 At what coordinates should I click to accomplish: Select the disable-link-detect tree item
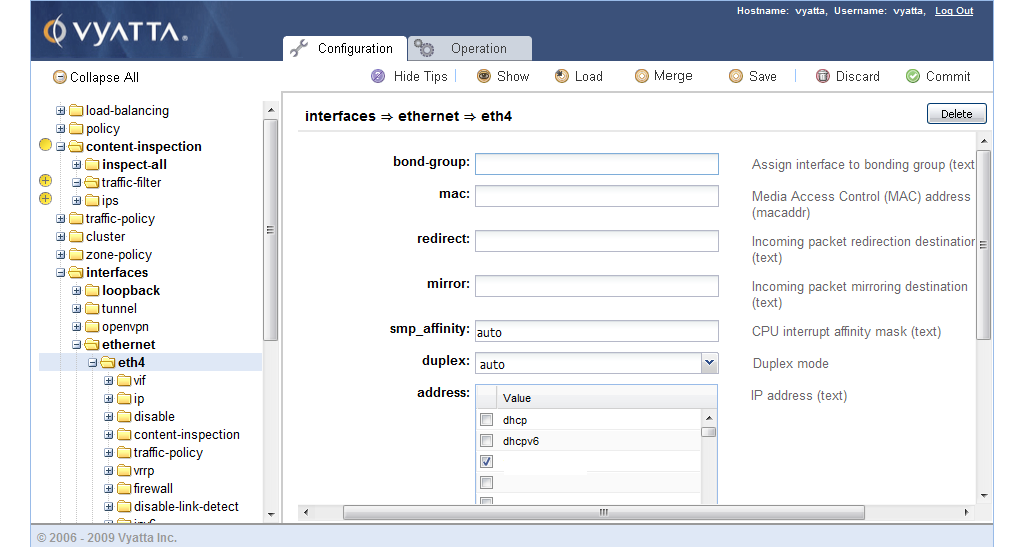[x=186, y=506]
